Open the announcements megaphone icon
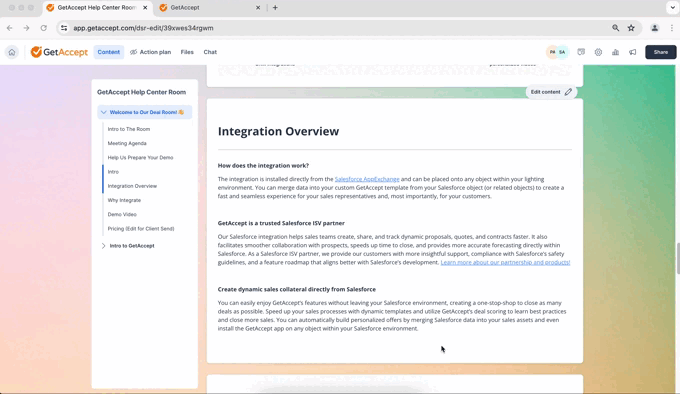 pos(633,52)
